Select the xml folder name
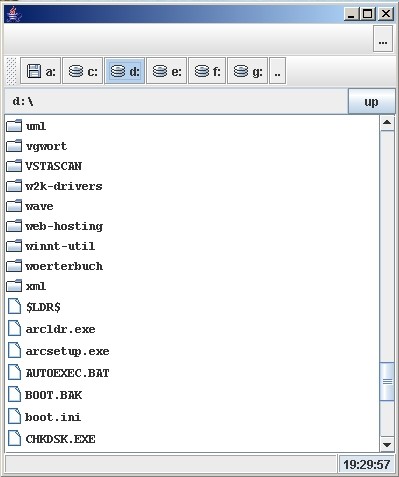The image size is (399, 477). [36, 286]
